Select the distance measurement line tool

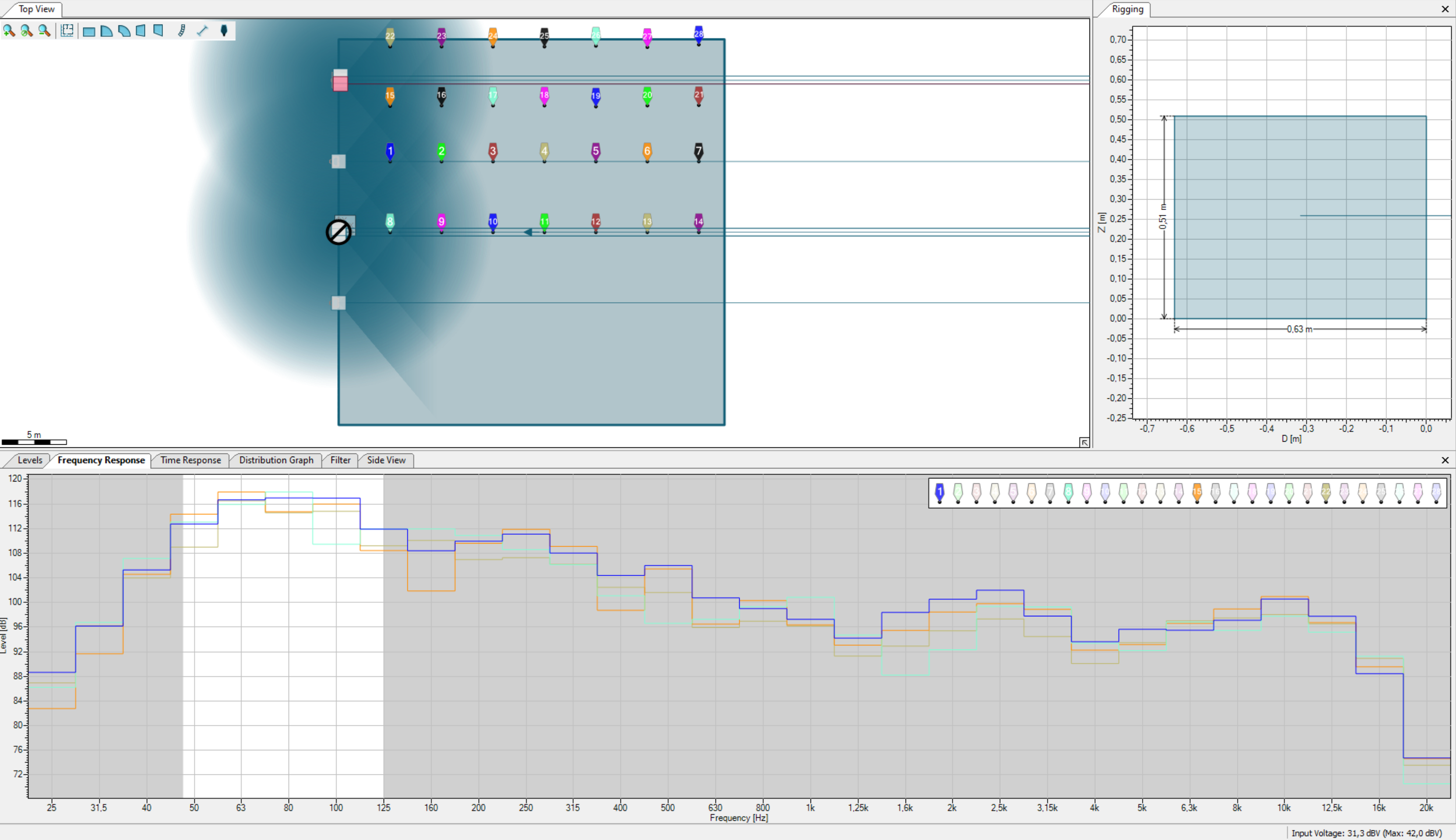[202, 31]
